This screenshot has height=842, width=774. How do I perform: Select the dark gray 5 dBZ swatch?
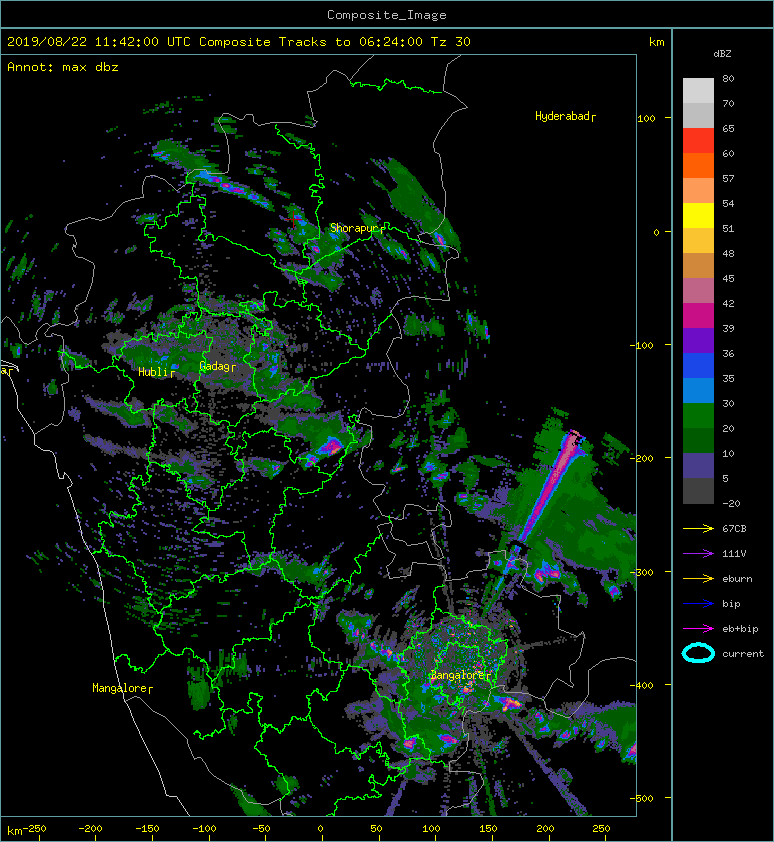tap(698, 490)
